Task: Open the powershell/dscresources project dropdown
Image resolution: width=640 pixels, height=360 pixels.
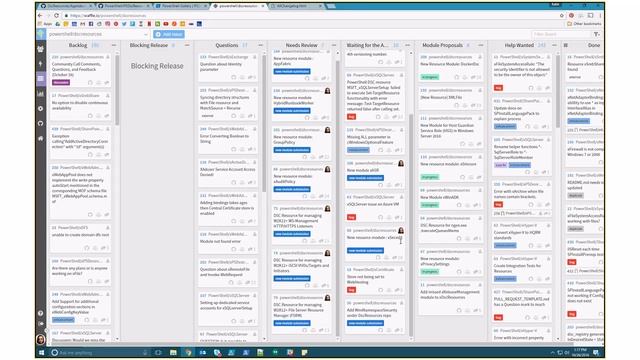Action: pyautogui.click(x=98, y=34)
